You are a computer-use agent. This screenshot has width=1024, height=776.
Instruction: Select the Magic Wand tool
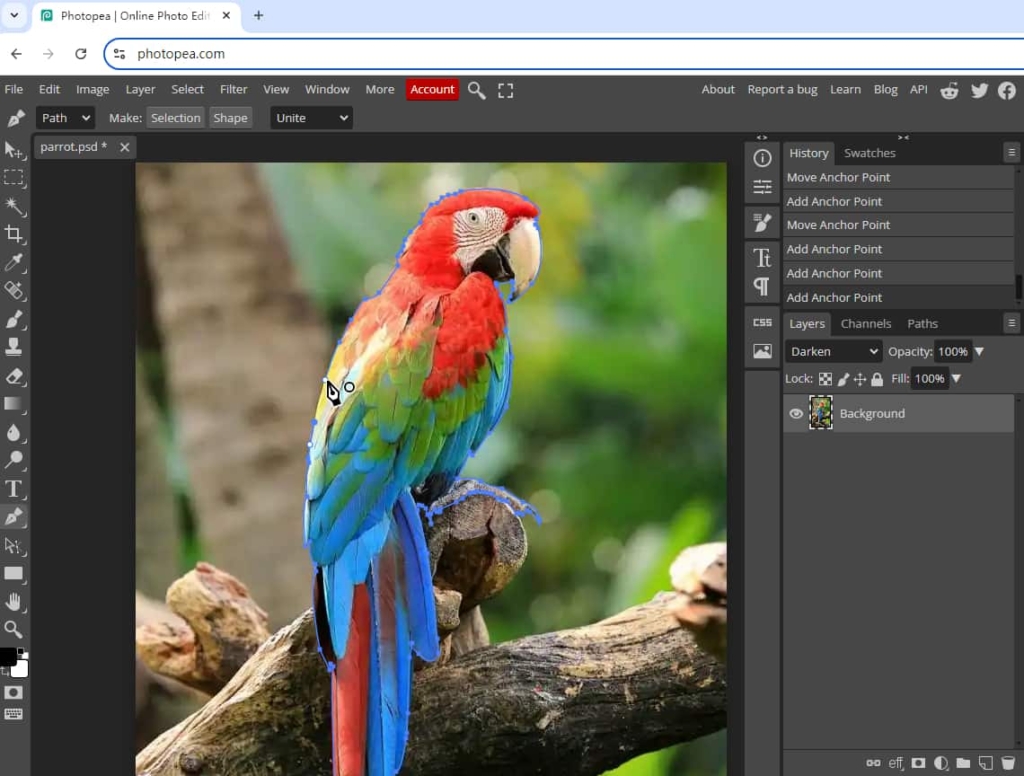[x=14, y=206]
